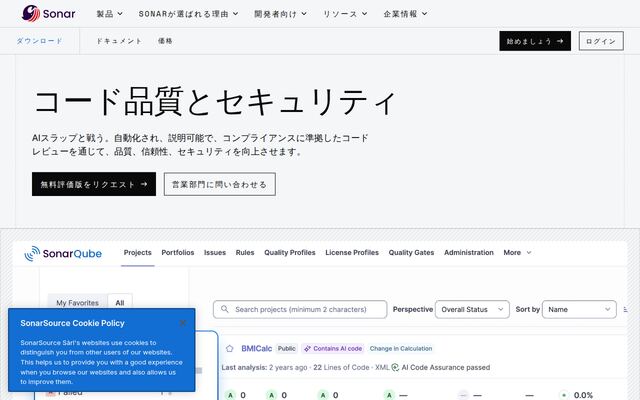Expand the リソース menu
640x400 pixels.
(x=345, y=13)
